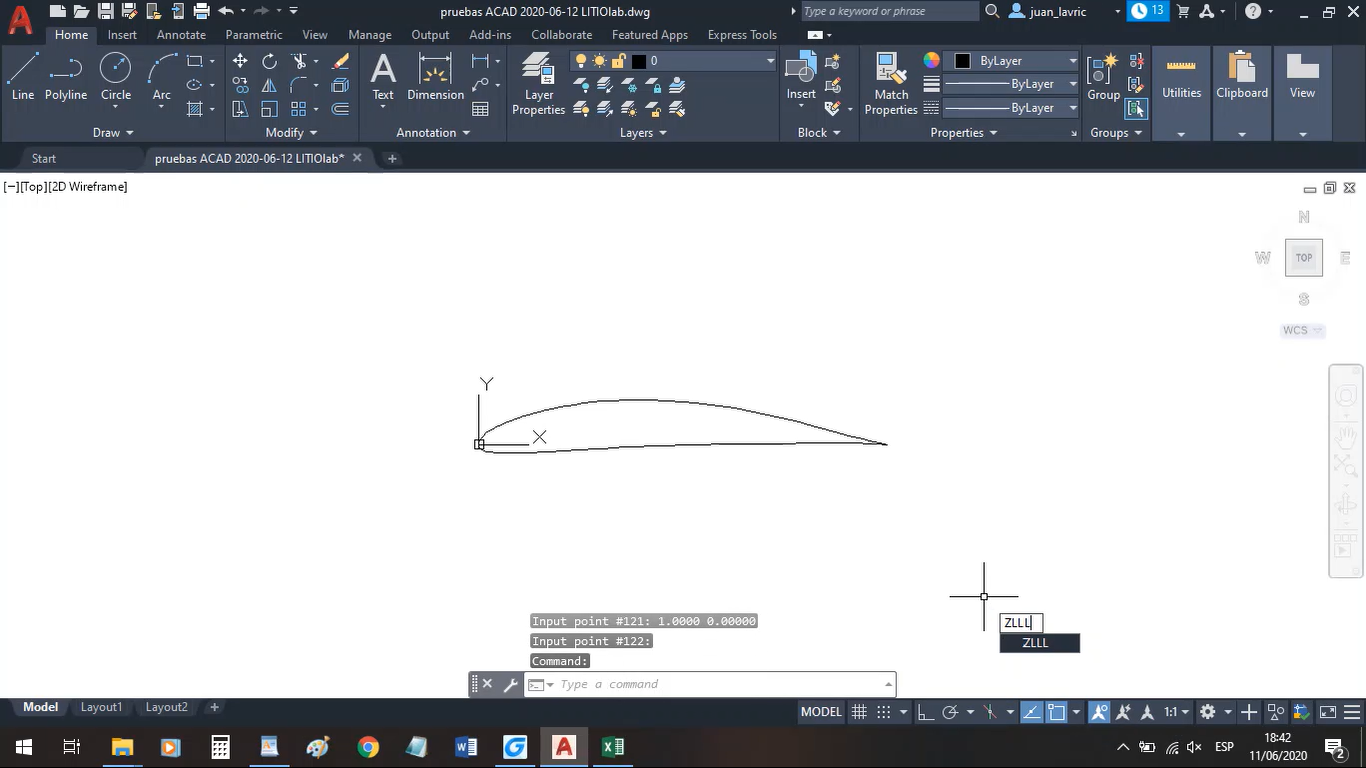Screen dimensions: 1366x768
Task: Switch to the Start file tab
Action: tap(44, 158)
